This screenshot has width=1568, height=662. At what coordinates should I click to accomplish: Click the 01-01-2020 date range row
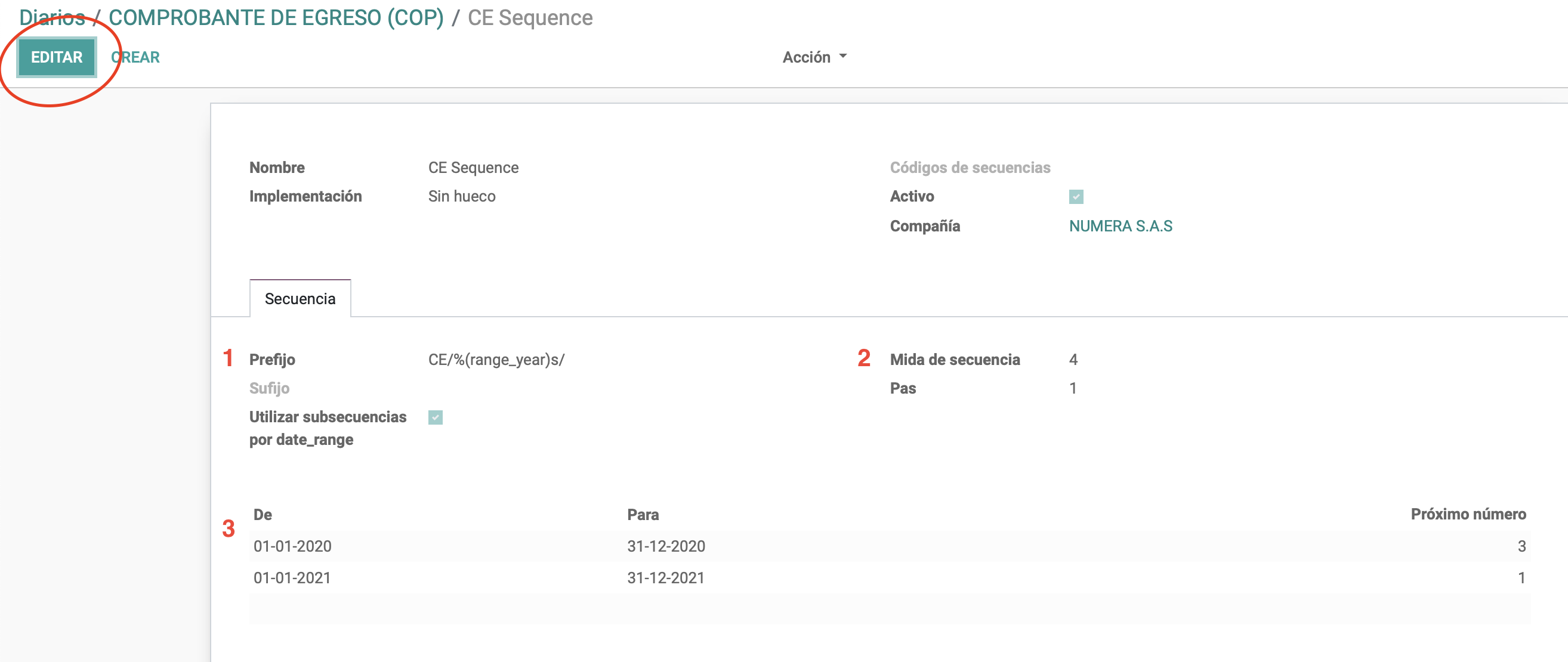(292, 546)
